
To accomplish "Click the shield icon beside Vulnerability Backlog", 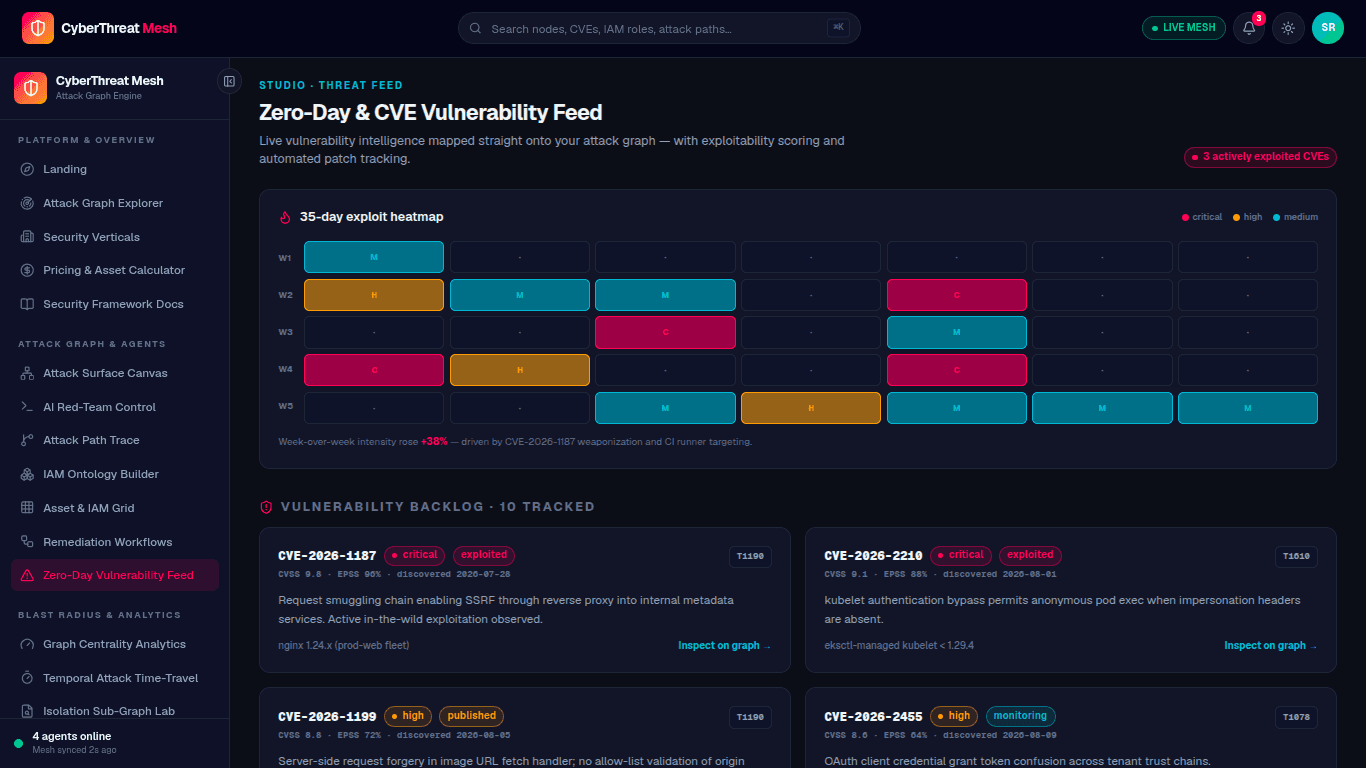I will click(266, 507).
